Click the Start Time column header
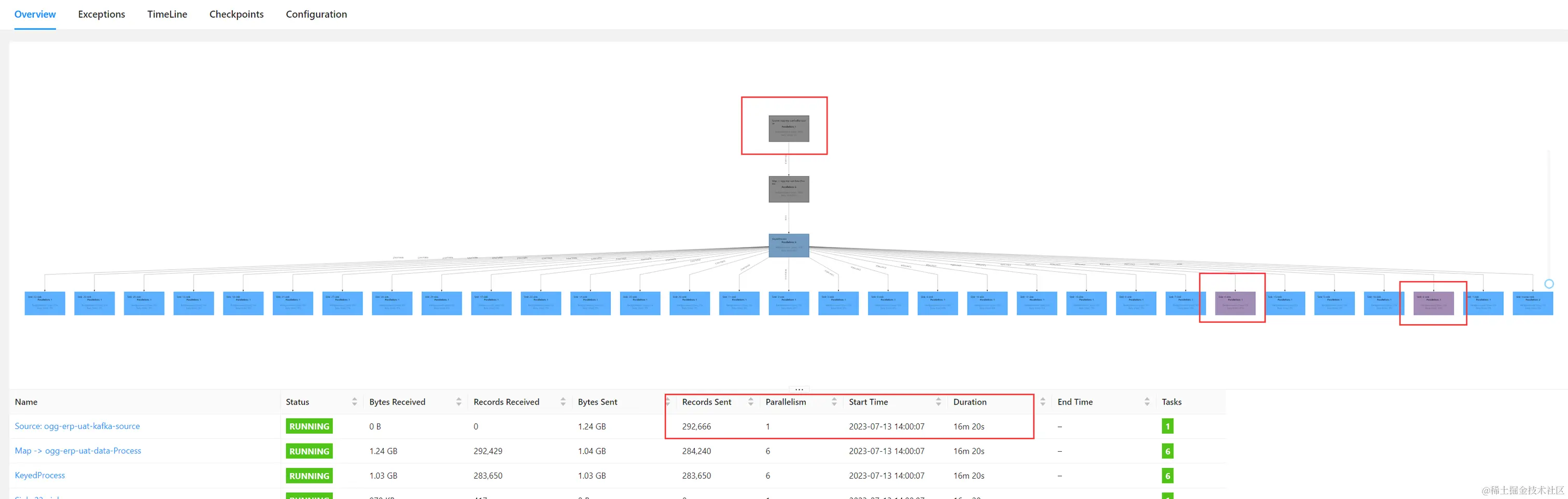This screenshot has height=499, width=1568. pos(869,401)
